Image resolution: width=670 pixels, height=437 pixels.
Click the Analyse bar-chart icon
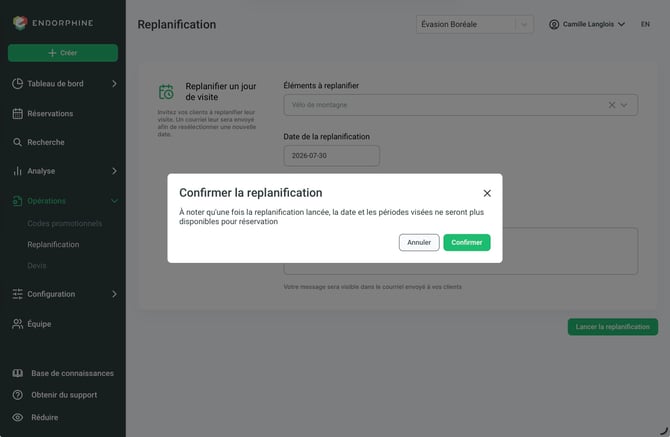click(x=18, y=171)
